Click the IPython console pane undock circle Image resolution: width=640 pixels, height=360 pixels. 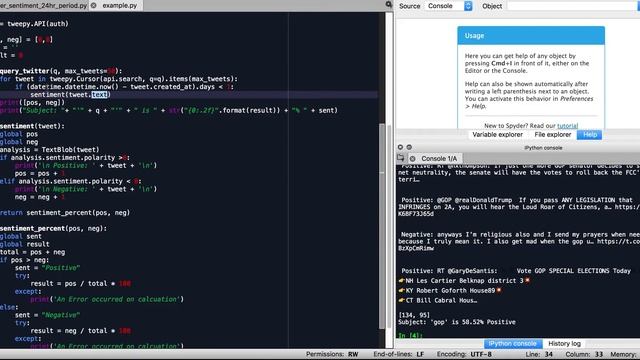click(x=409, y=147)
